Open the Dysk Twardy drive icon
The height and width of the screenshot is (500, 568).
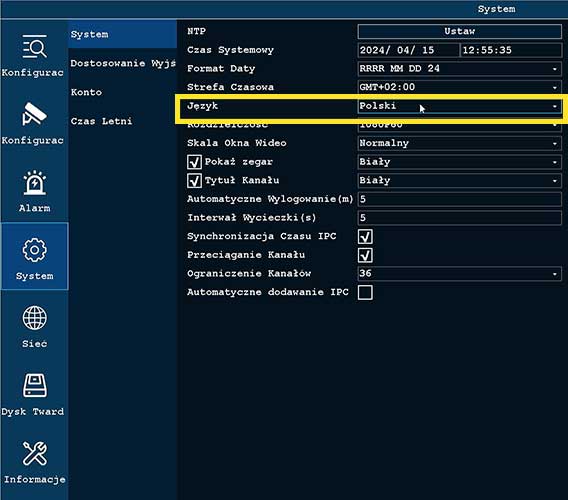(x=34, y=386)
